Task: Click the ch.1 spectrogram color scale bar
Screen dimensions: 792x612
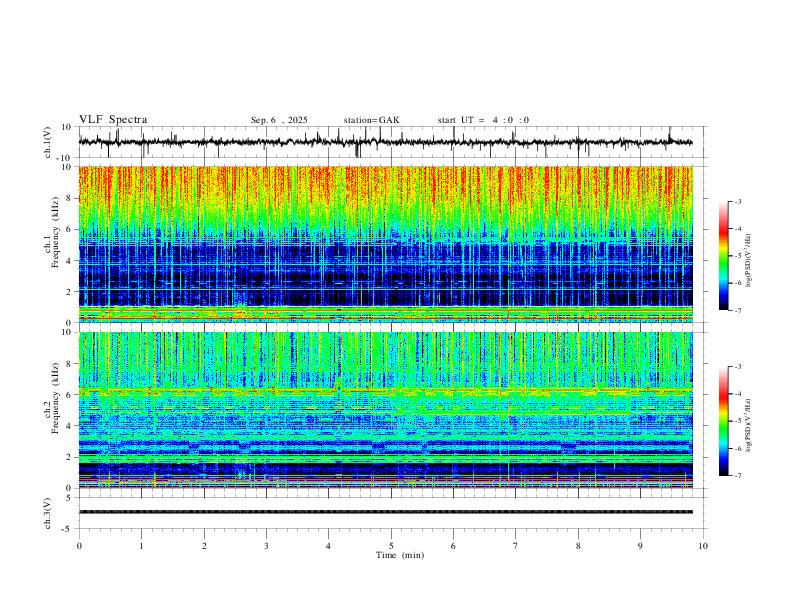Action: pyautogui.click(x=723, y=256)
